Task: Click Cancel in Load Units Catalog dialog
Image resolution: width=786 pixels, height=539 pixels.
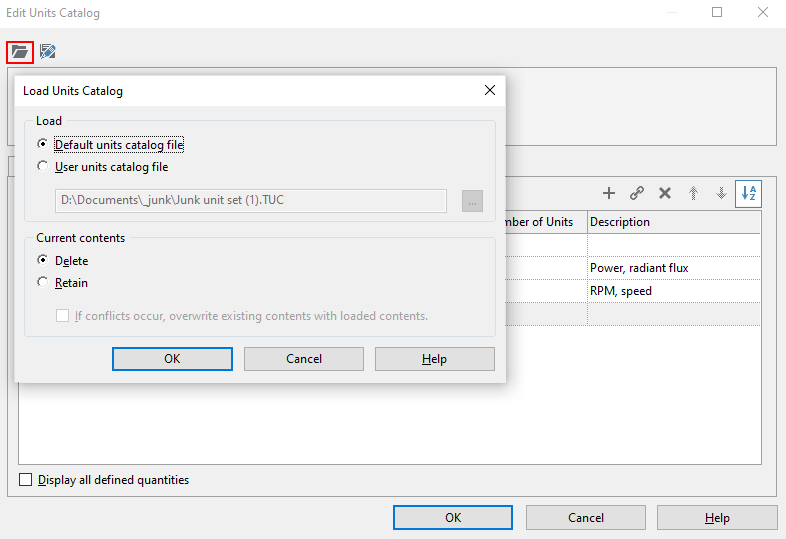Action: click(x=303, y=359)
